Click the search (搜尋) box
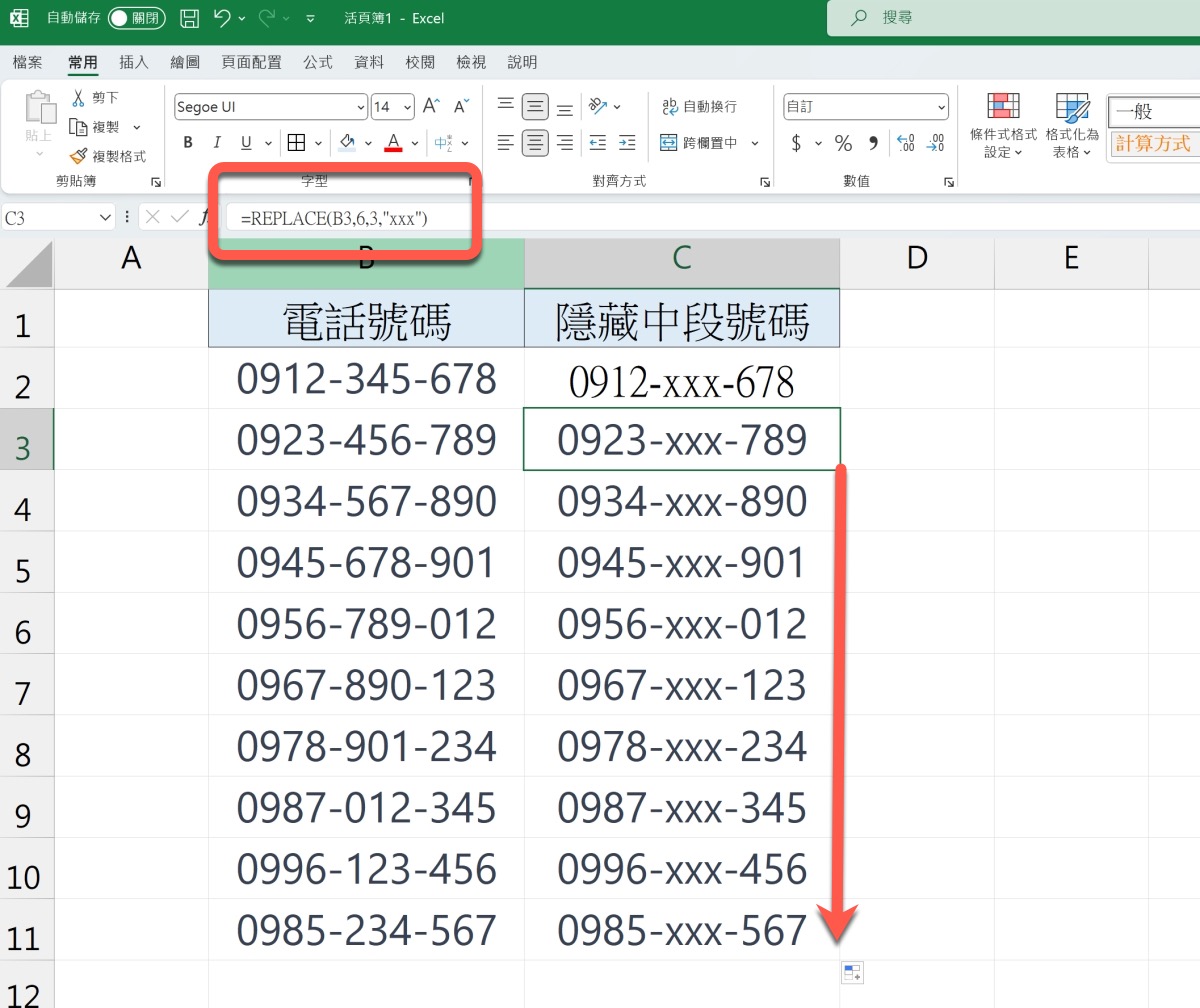Viewport: 1200px width, 1008px height. point(1010,18)
